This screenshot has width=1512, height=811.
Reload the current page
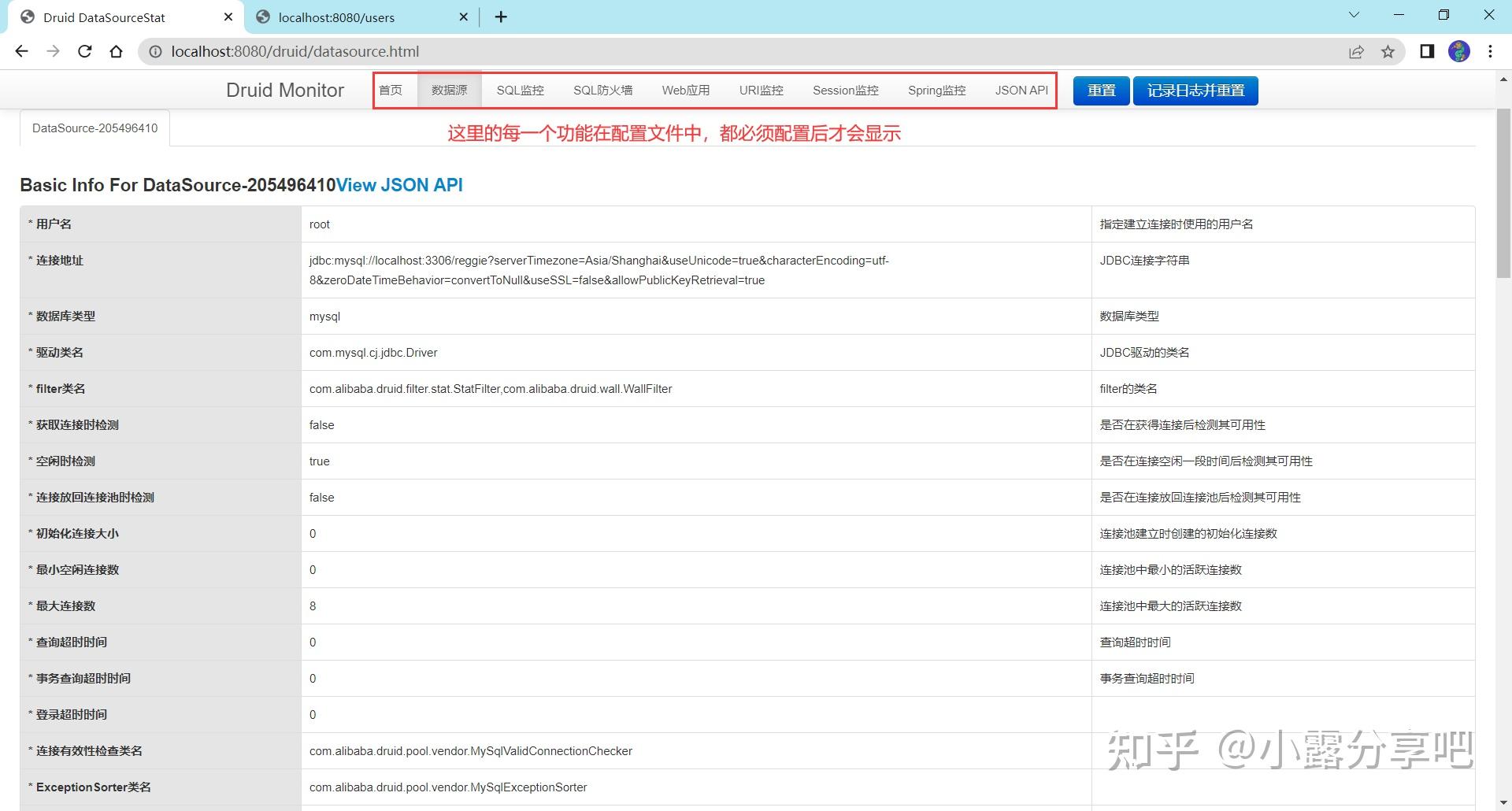[x=85, y=51]
